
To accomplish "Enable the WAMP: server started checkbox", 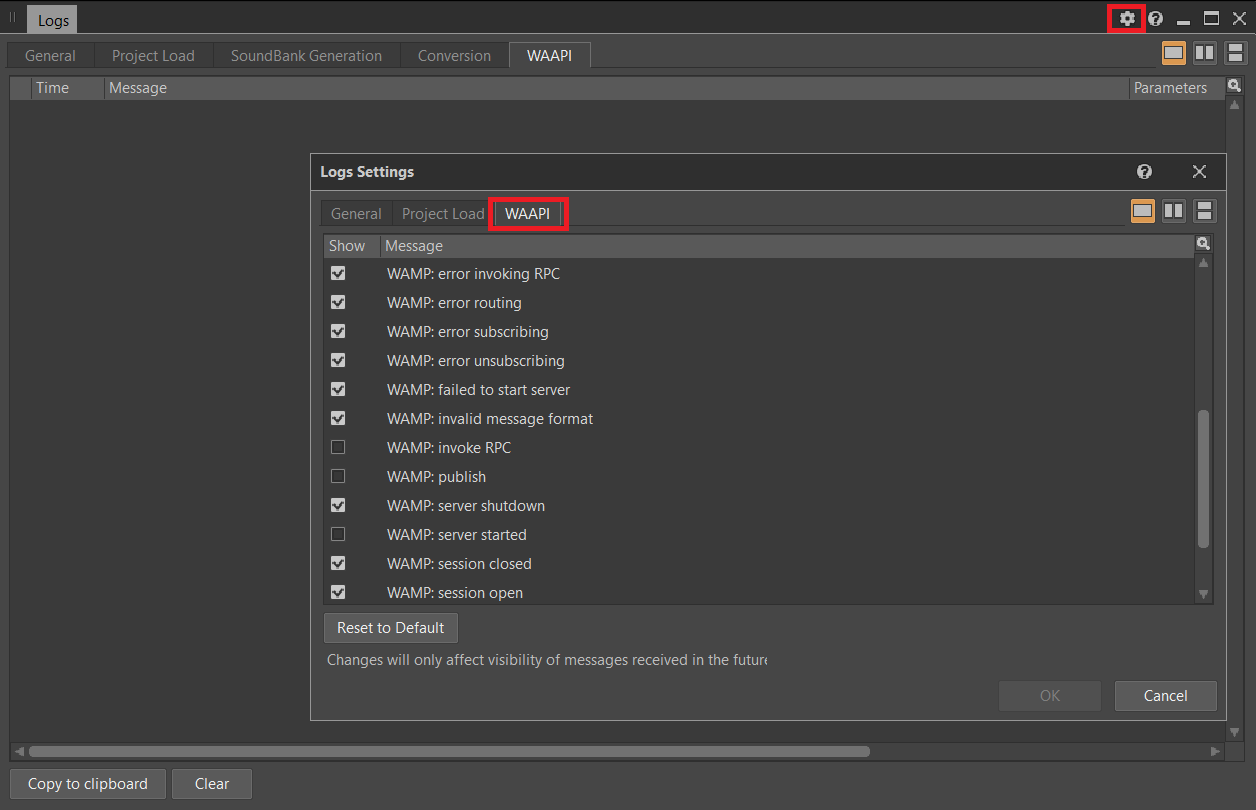I will (x=338, y=534).
